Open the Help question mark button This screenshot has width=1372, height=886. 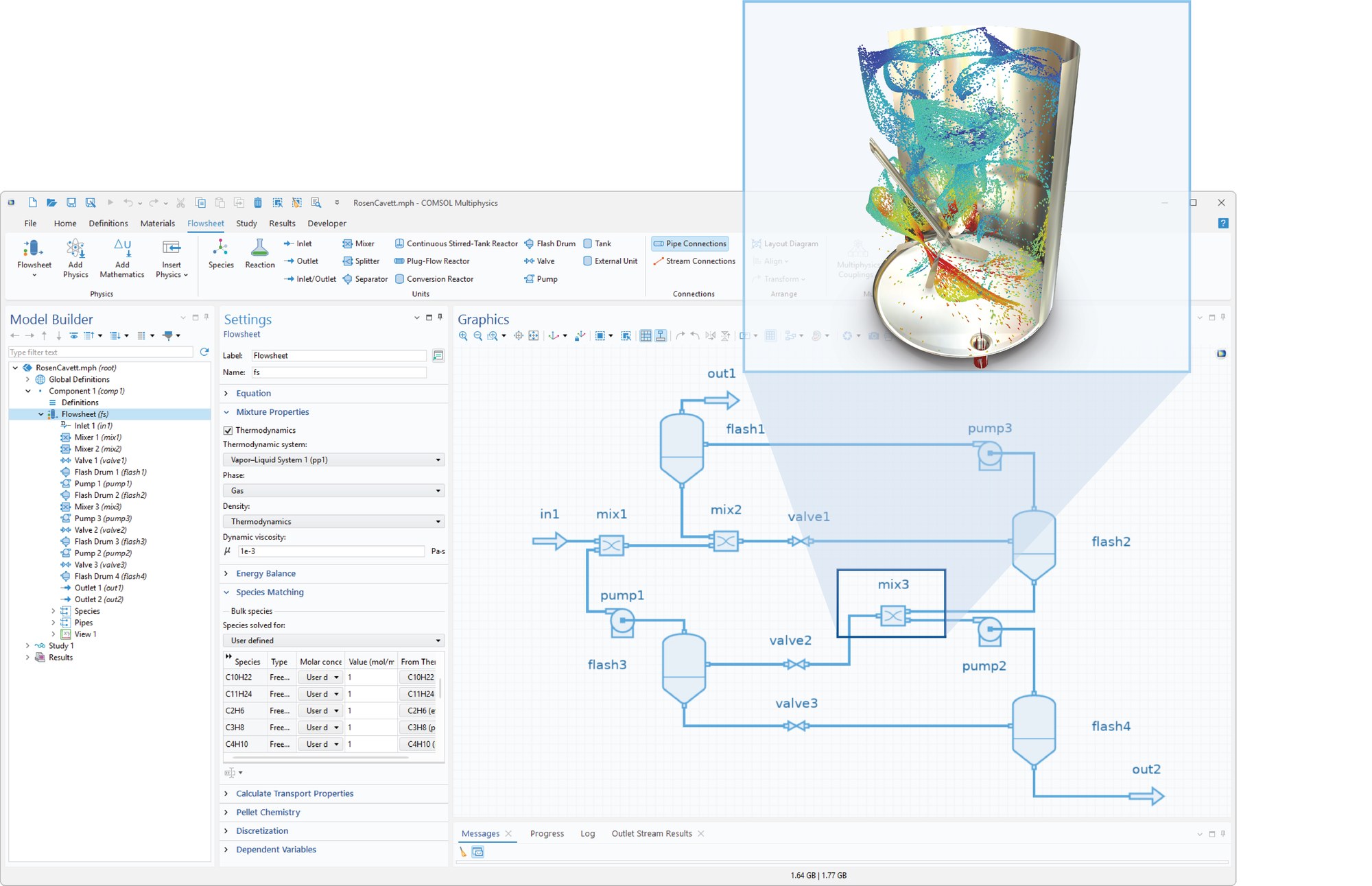click(1223, 224)
